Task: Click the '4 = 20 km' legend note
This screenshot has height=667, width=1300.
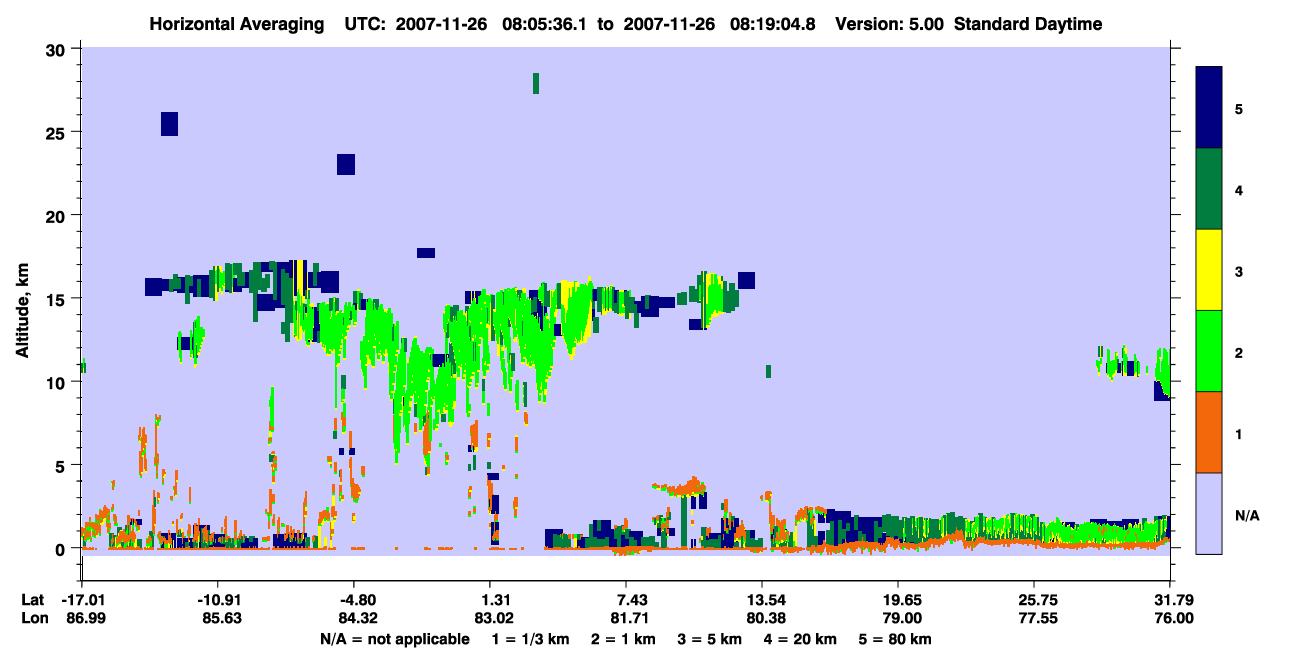Action: [x=802, y=639]
